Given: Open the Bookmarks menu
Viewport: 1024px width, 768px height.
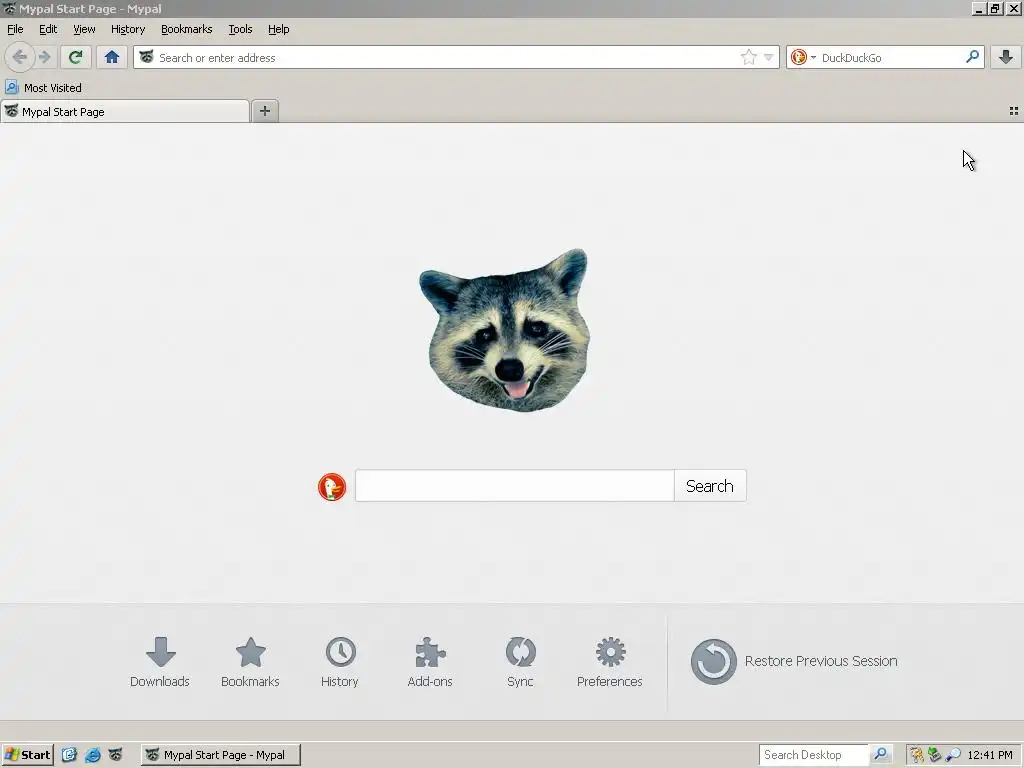Looking at the screenshot, I should click(186, 29).
